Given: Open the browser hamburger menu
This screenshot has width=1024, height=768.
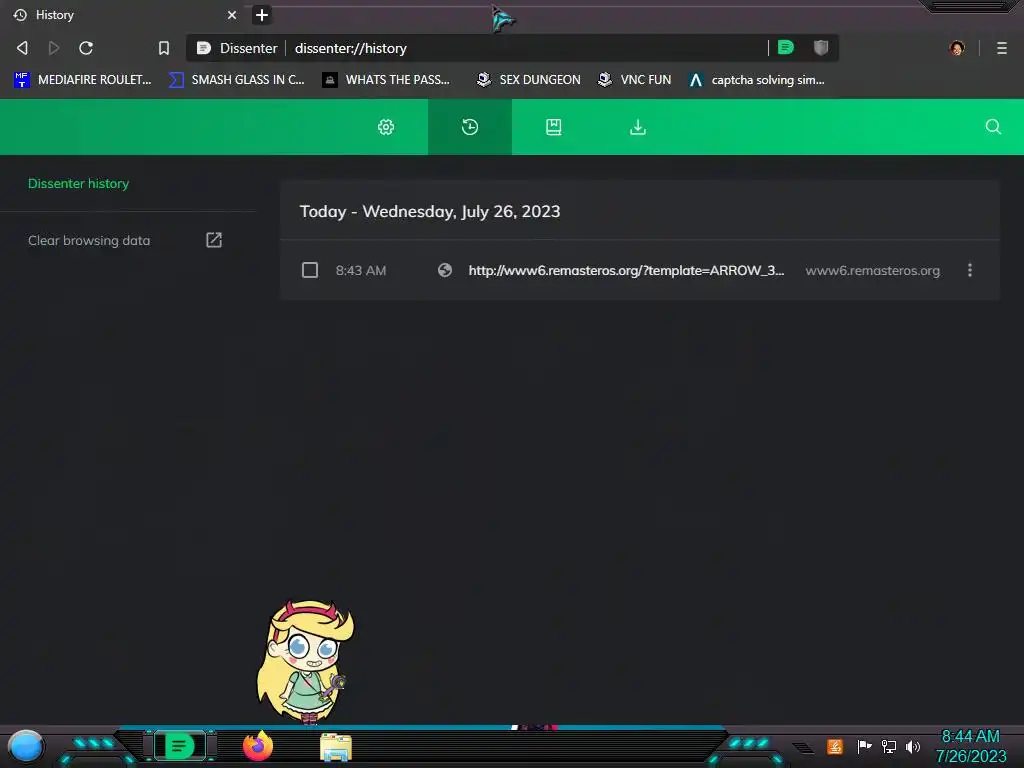Looking at the screenshot, I should pyautogui.click(x=1002, y=48).
